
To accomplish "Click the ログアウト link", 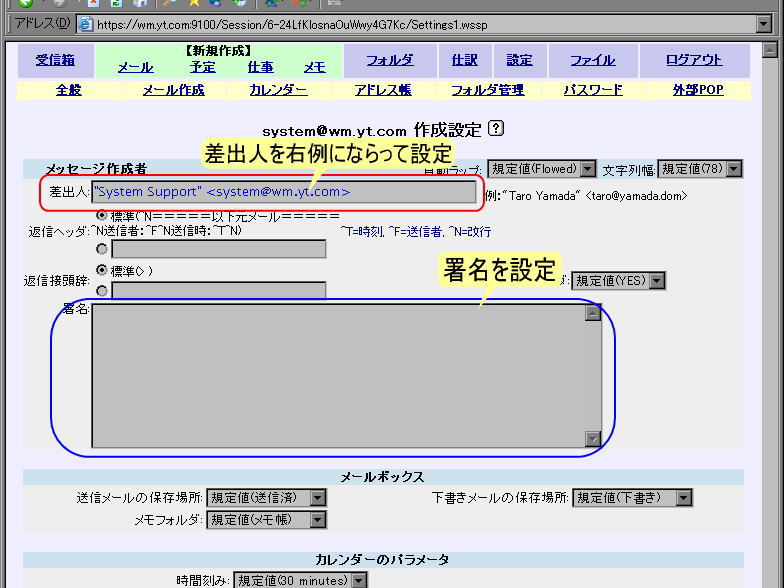I will point(694,60).
